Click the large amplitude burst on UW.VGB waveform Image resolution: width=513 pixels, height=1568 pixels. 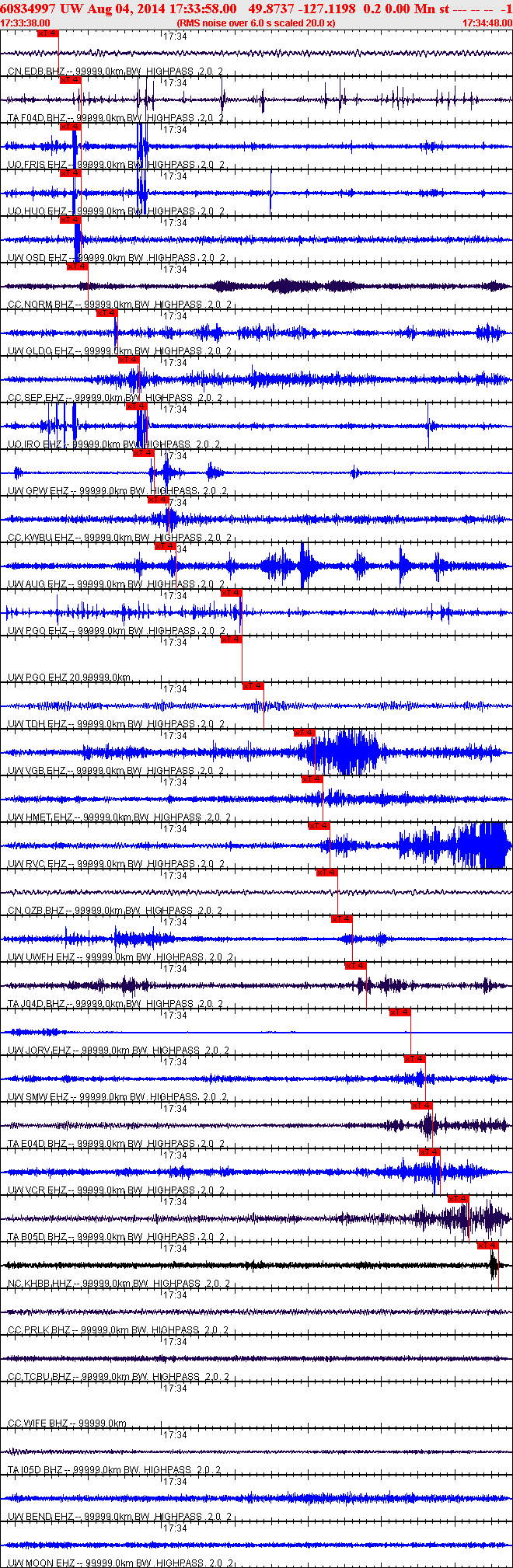(x=342, y=752)
